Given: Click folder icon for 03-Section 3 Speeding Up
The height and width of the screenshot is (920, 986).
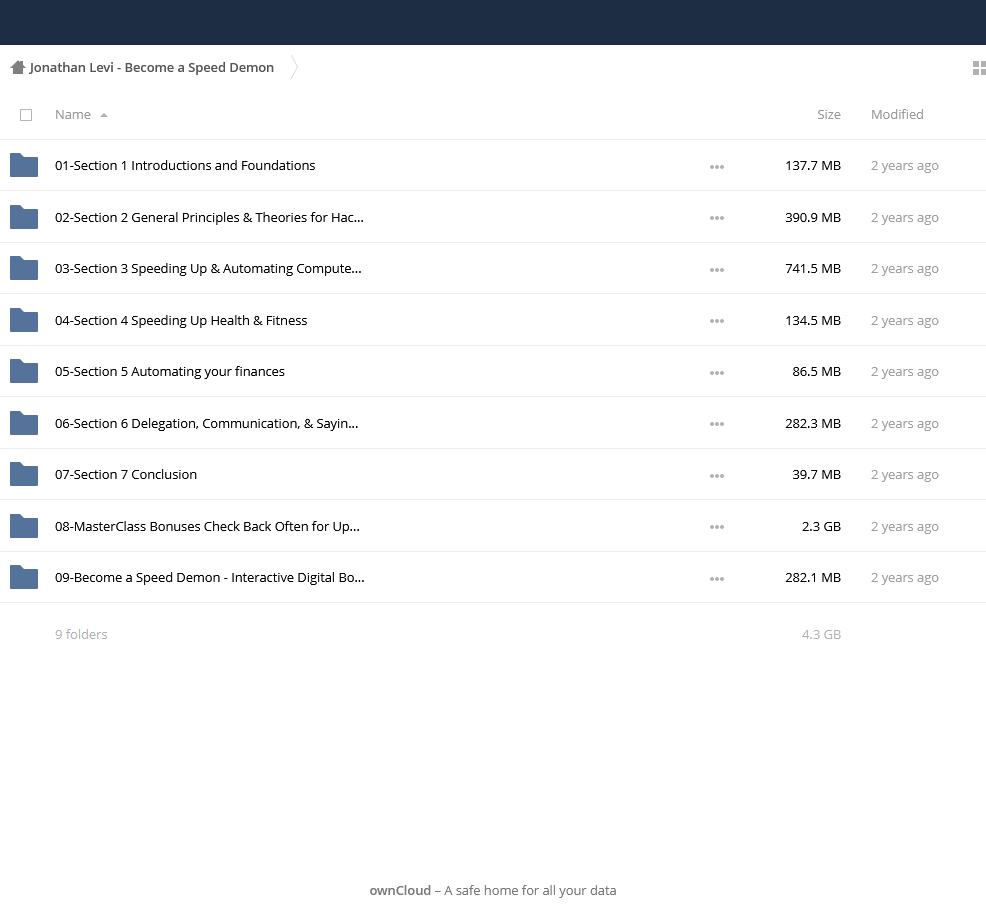Looking at the screenshot, I should (x=24, y=269).
